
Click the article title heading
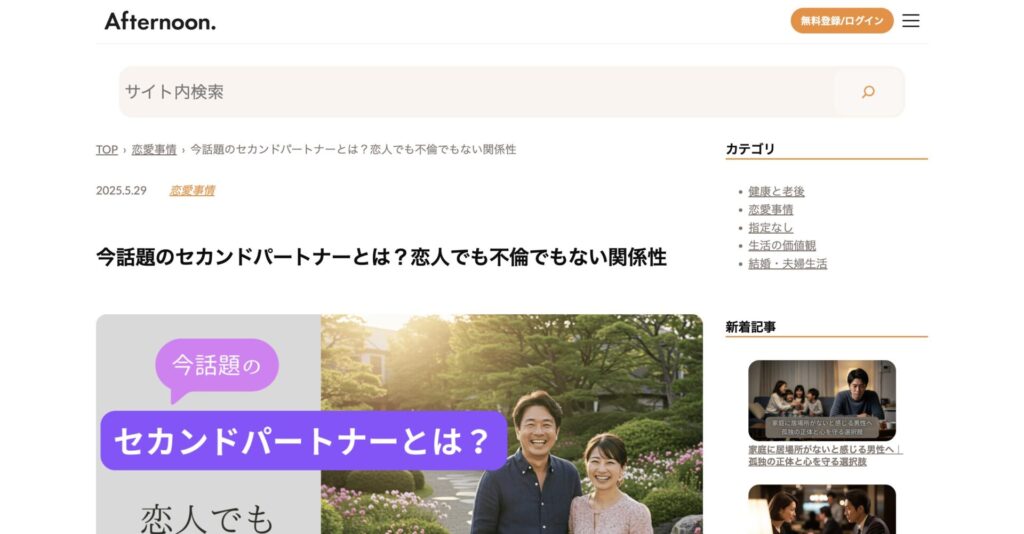[x=381, y=257]
